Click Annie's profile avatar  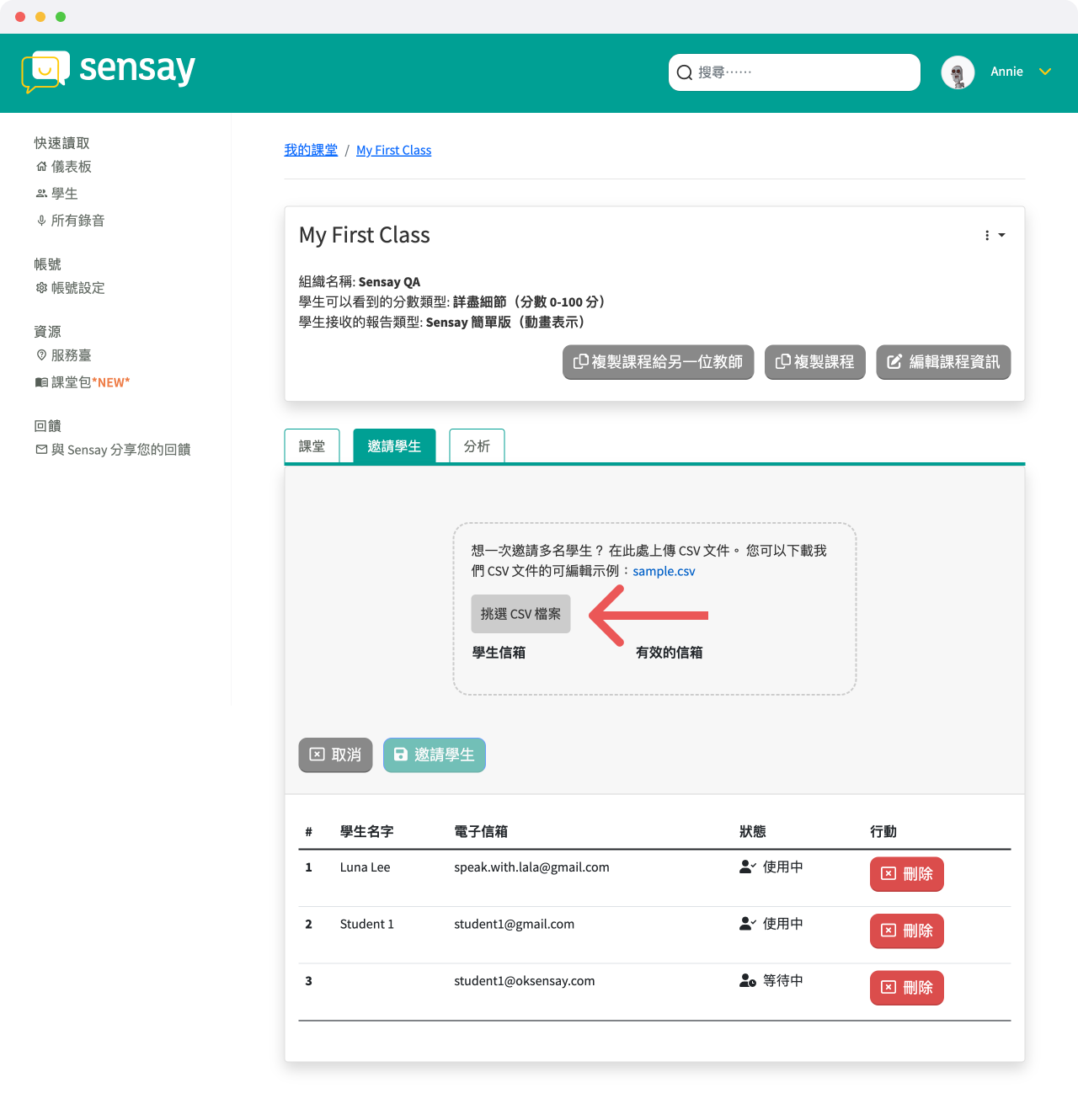point(958,72)
